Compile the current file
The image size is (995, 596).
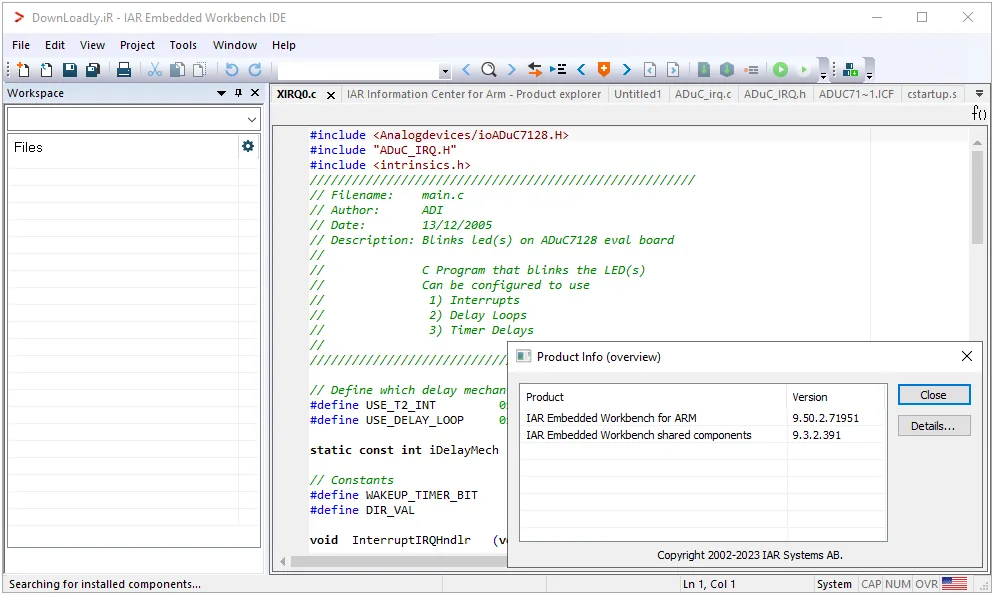[704, 70]
